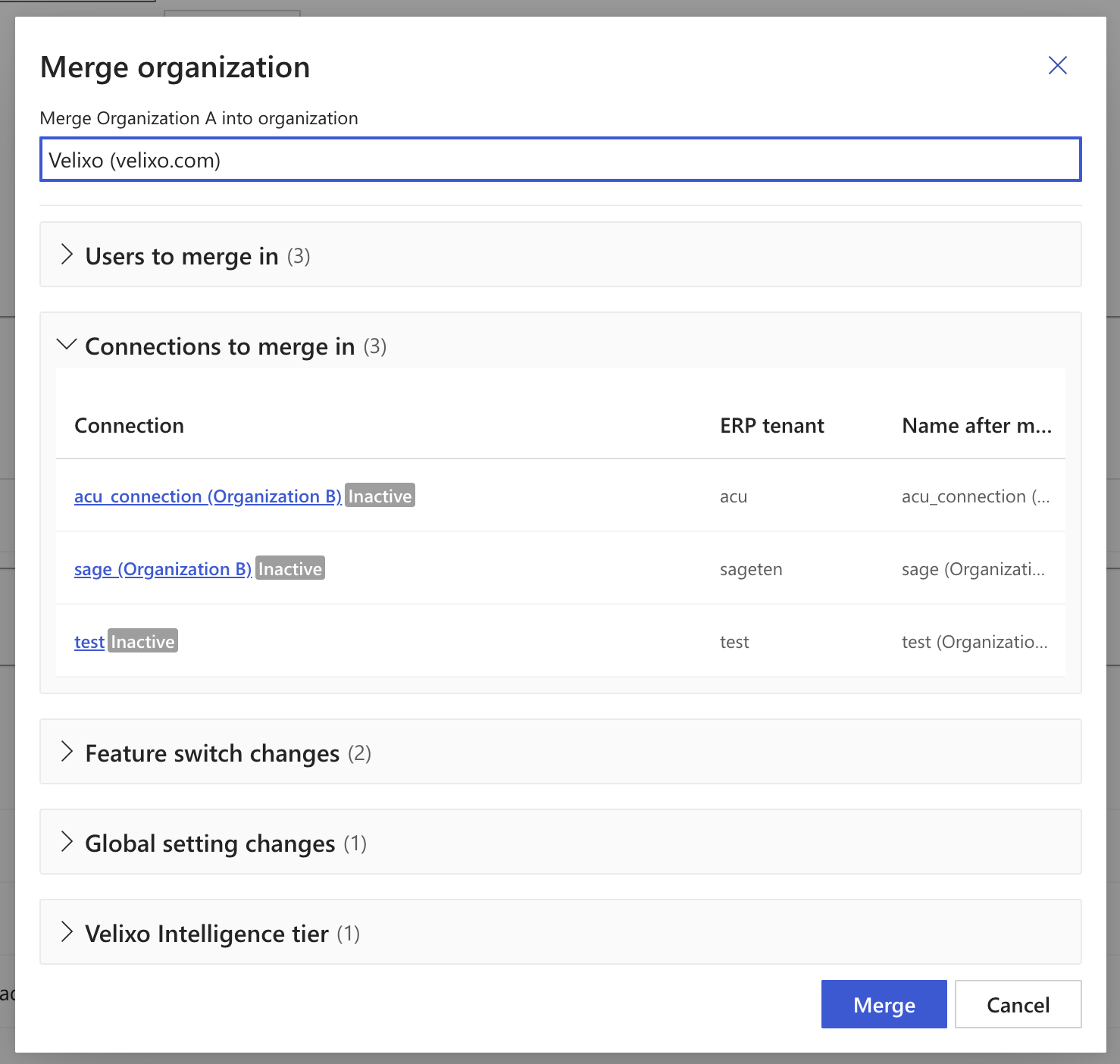Click the ERP tenant column header
Screen dimensions: 1120x1064
(772, 426)
